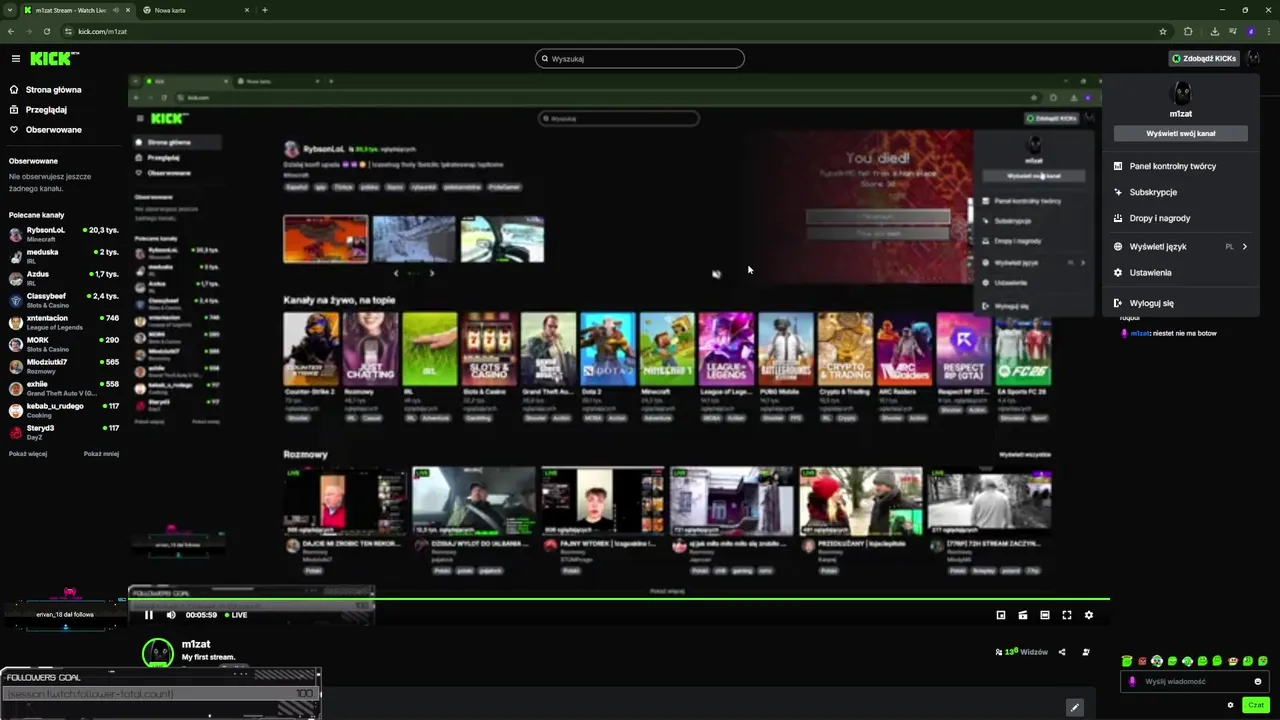This screenshot has height=720, width=1280.
Task: Mute the stream volume icon
Action: click(171, 615)
